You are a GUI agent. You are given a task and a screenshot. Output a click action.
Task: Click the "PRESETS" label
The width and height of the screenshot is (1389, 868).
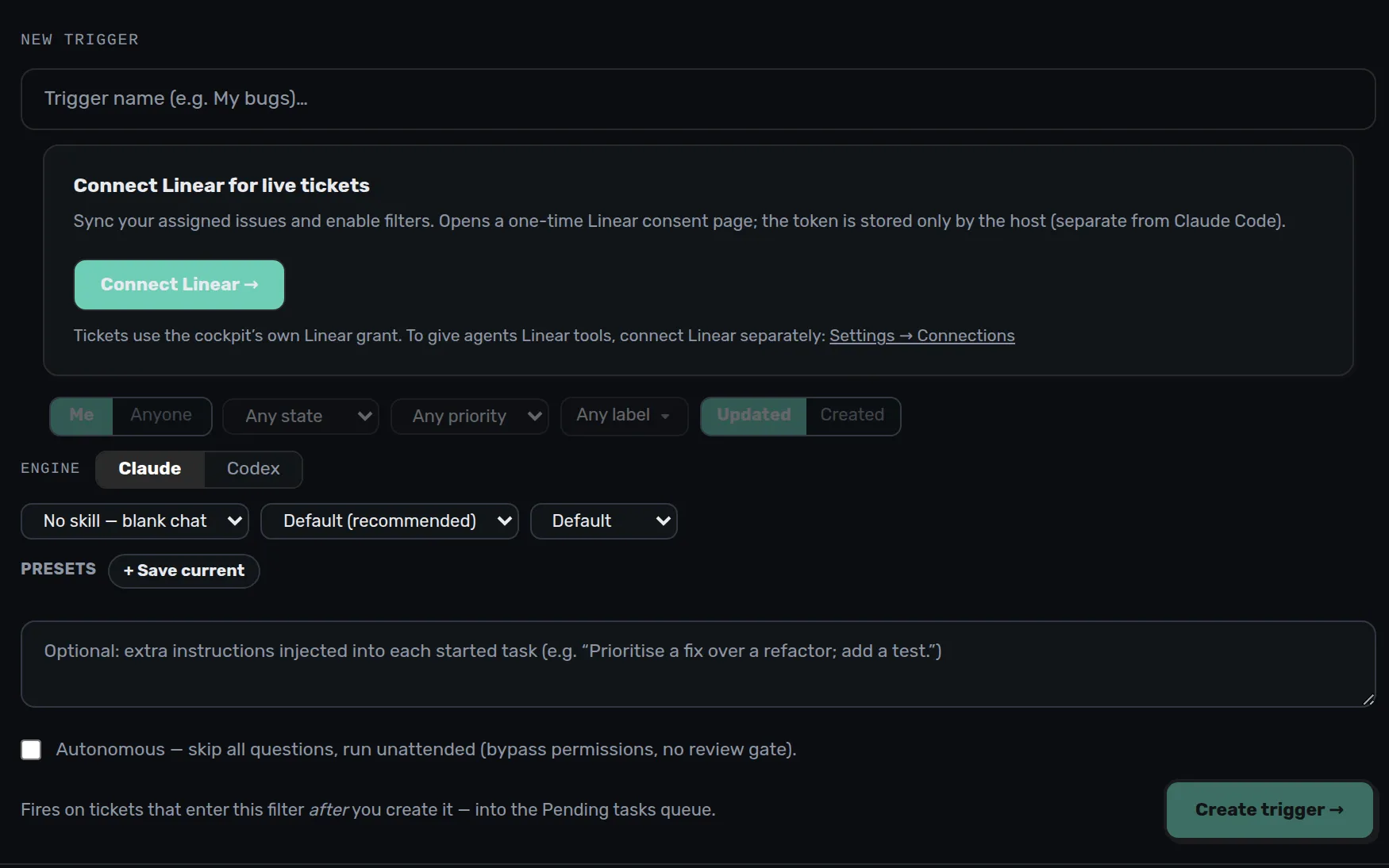click(58, 570)
